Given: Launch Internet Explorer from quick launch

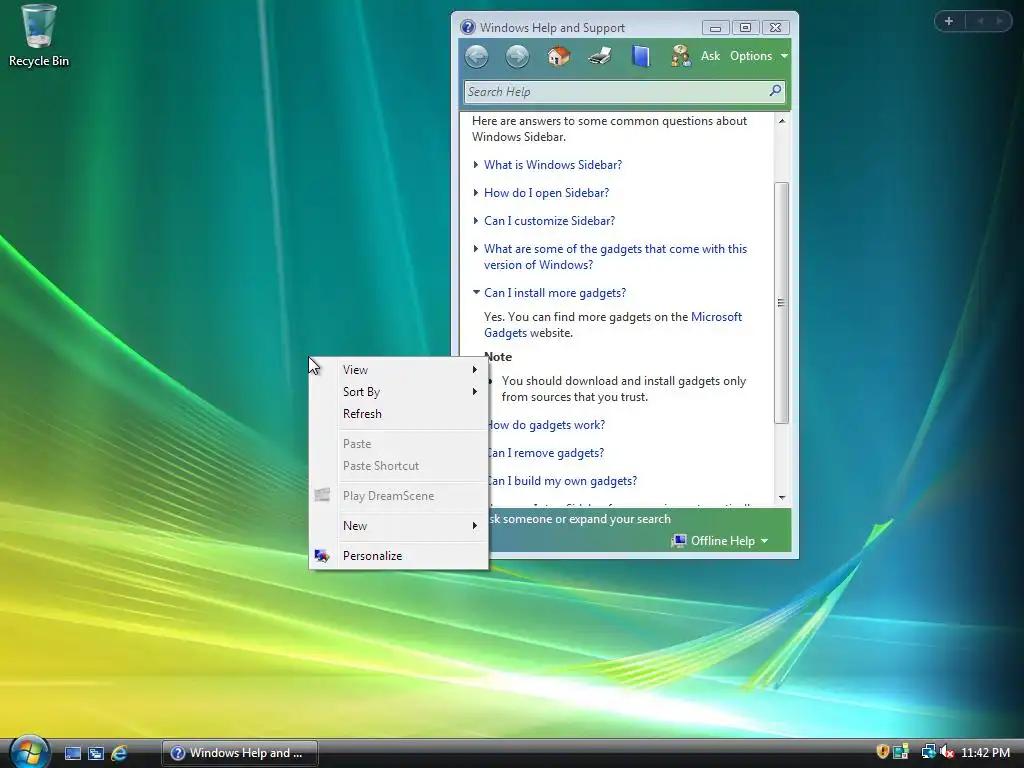Looking at the screenshot, I should click(119, 753).
